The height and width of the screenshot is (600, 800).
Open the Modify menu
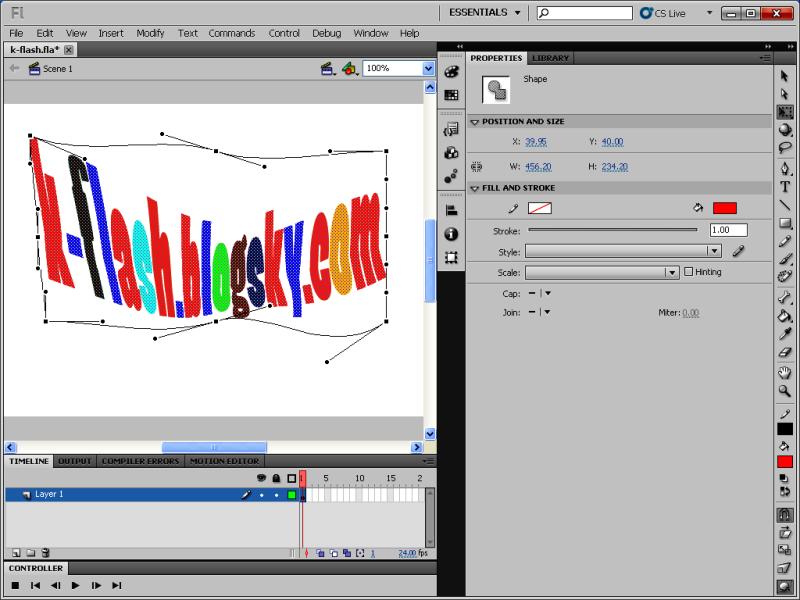click(x=150, y=33)
